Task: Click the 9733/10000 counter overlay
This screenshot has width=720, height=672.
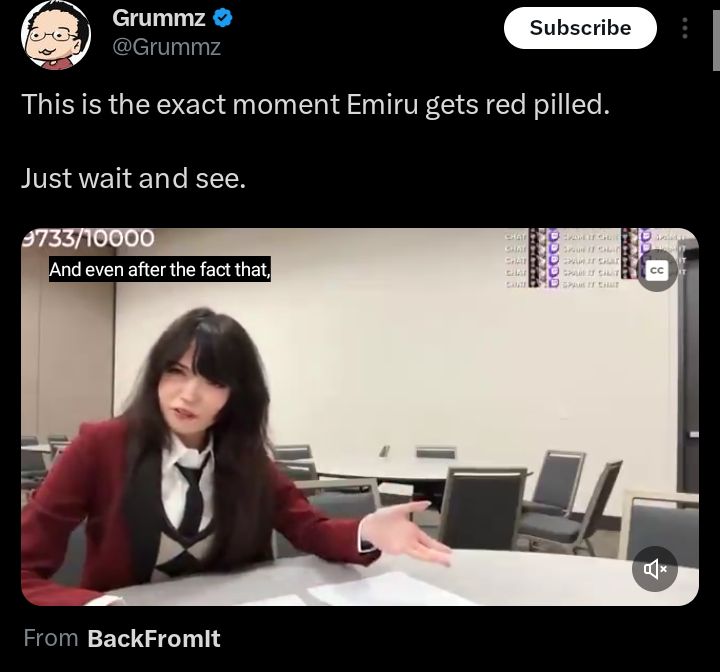Action: (x=88, y=238)
